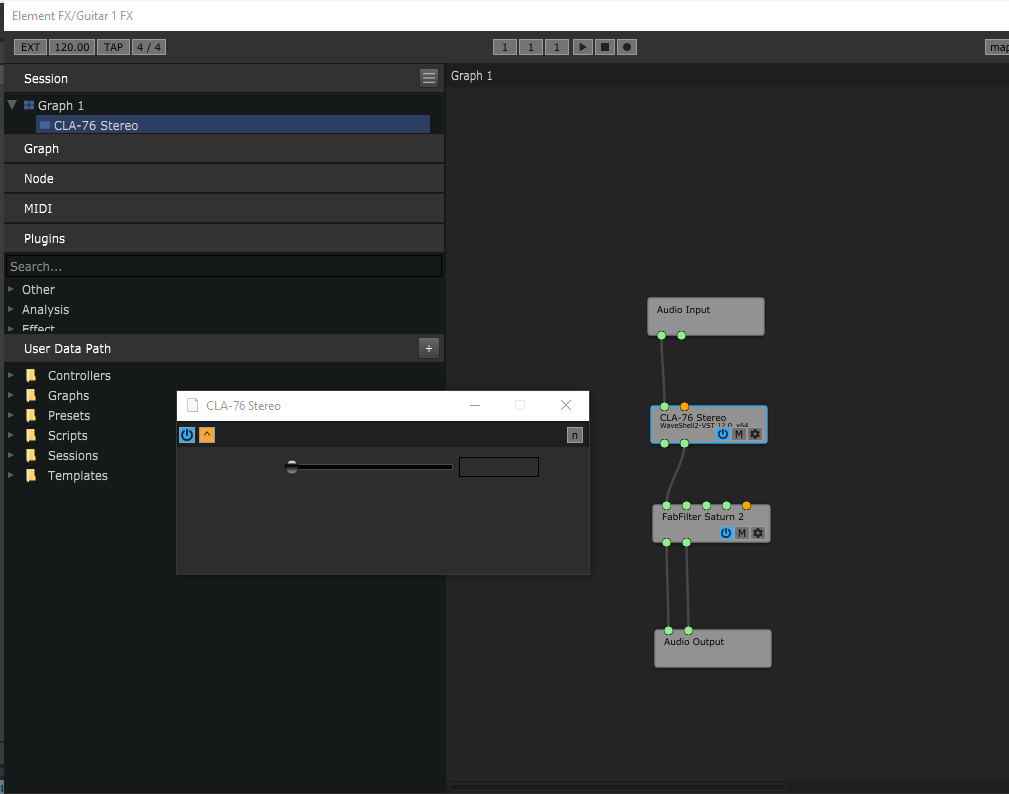Click the MIDI port dot on FabFilter Saturn 2
The width and height of the screenshot is (1009, 794).
coord(746,506)
